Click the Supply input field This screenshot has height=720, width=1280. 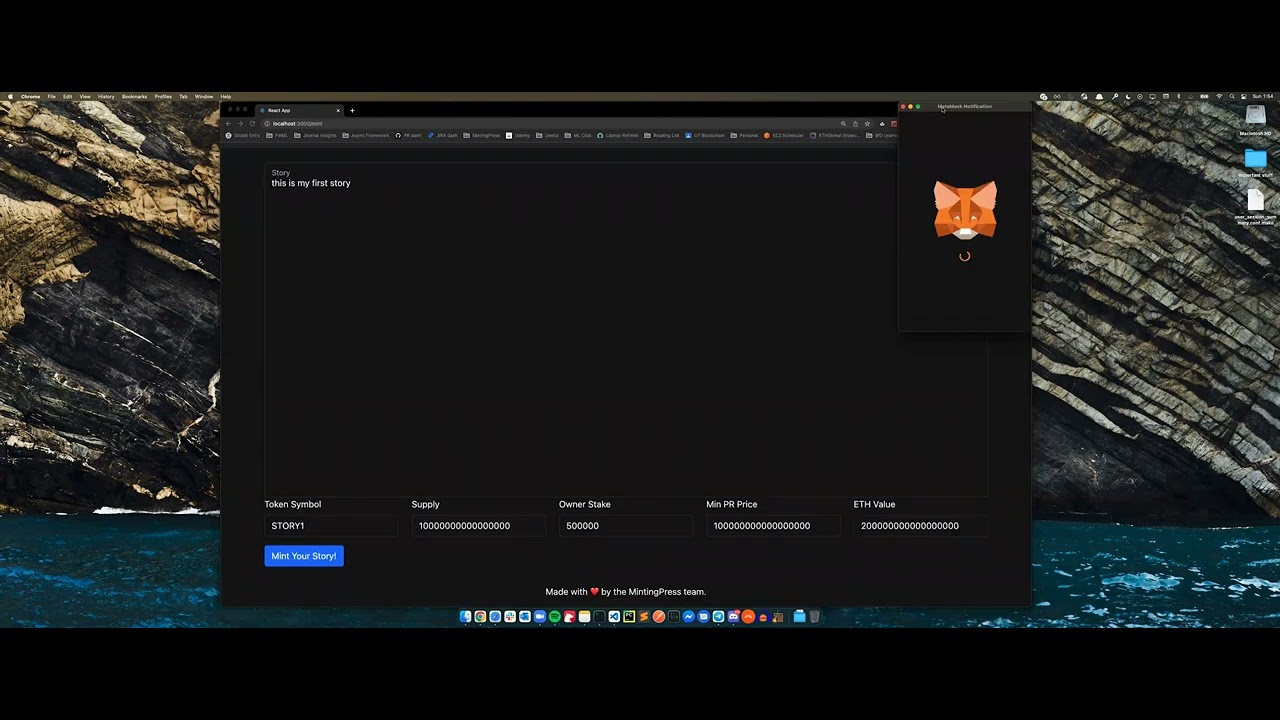pyautogui.click(x=478, y=525)
